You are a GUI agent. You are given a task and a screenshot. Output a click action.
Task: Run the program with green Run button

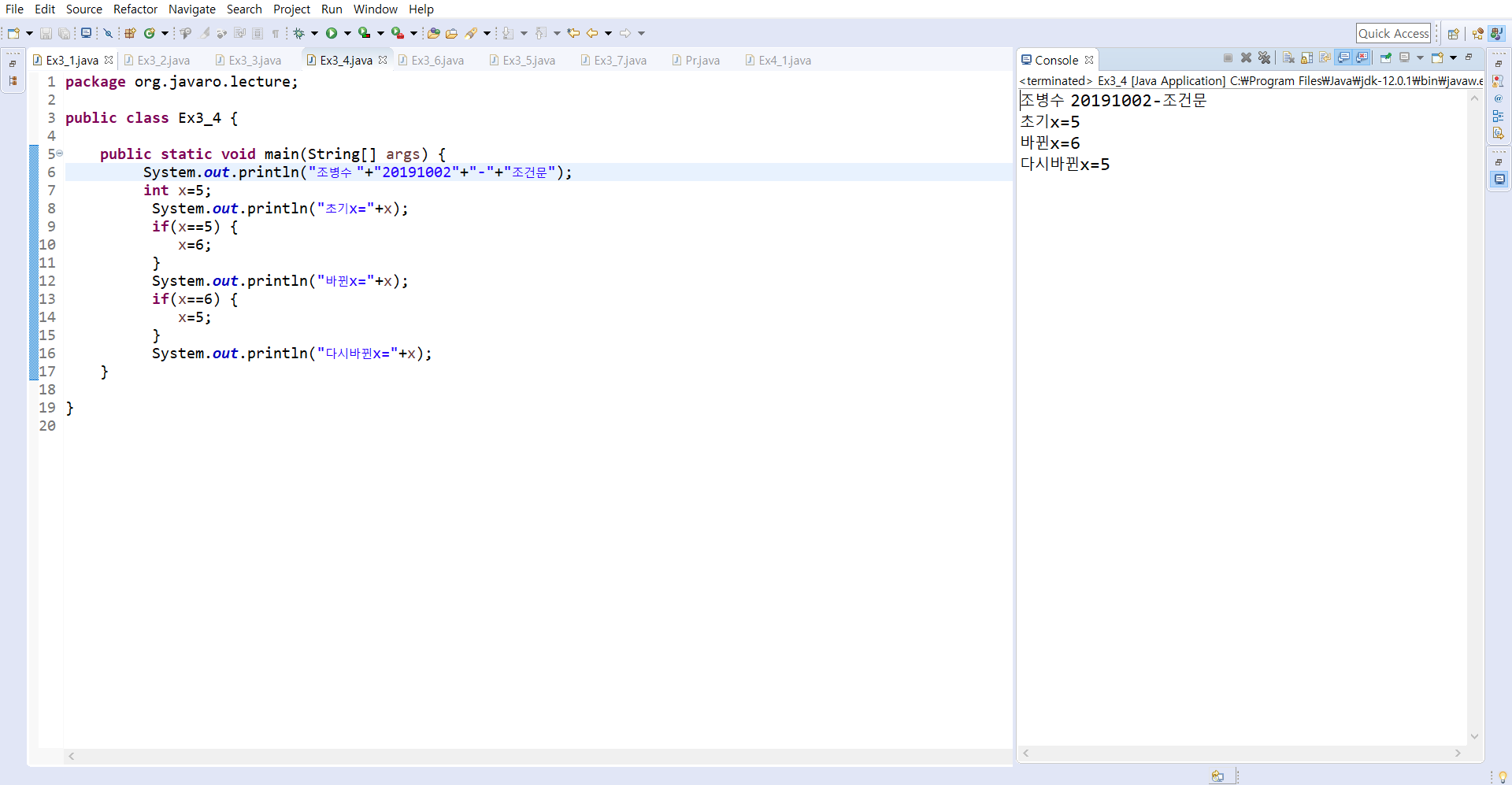(x=332, y=33)
